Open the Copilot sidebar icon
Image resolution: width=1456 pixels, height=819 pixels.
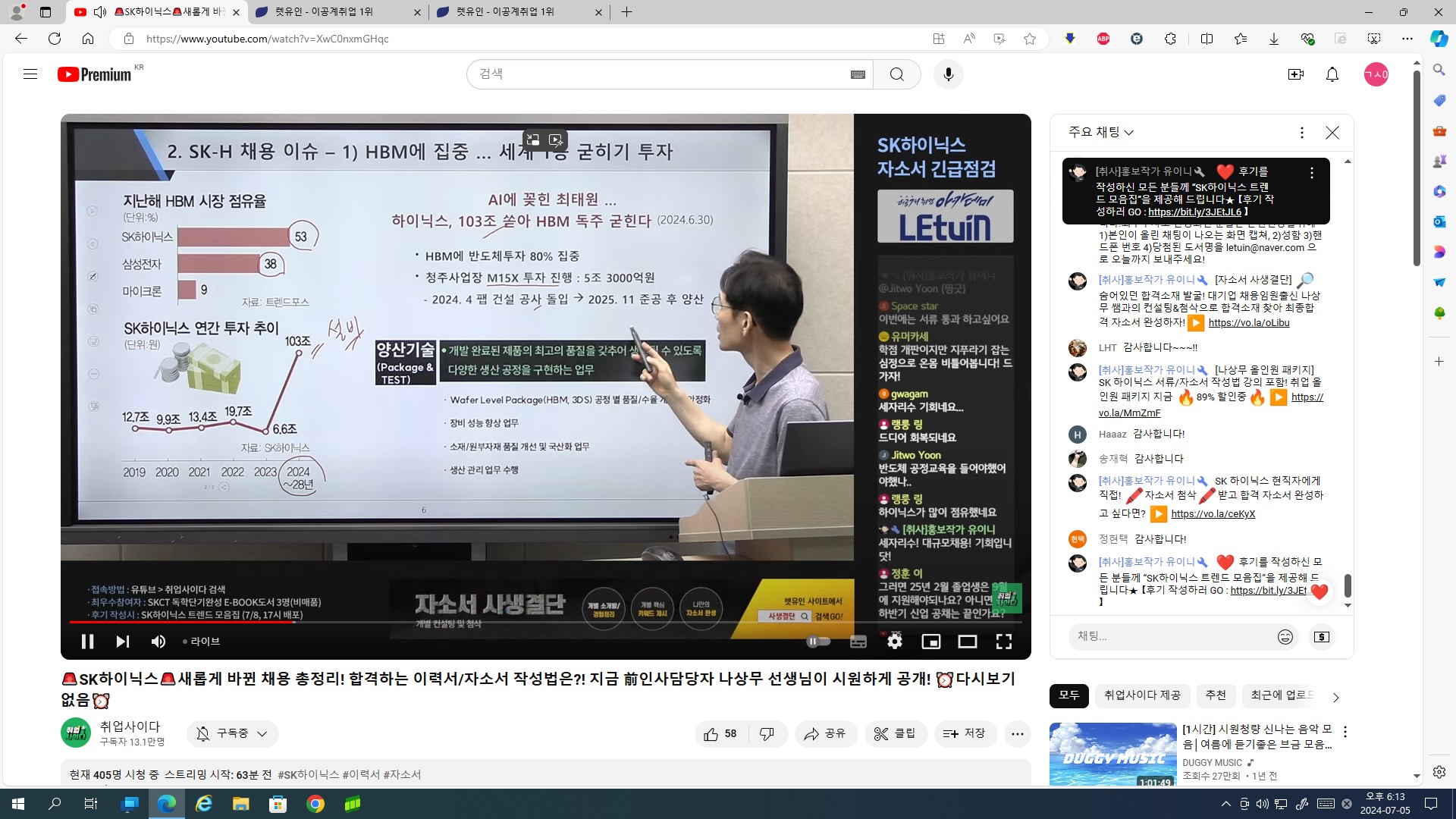[1439, 39]
